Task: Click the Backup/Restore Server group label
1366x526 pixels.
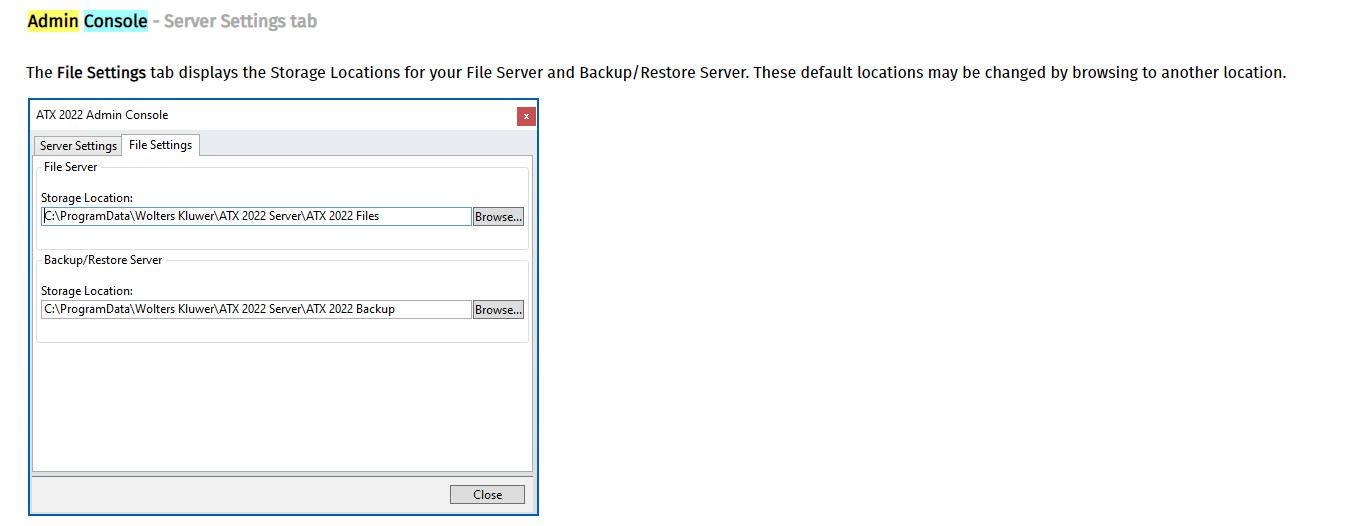Action: 103,260
